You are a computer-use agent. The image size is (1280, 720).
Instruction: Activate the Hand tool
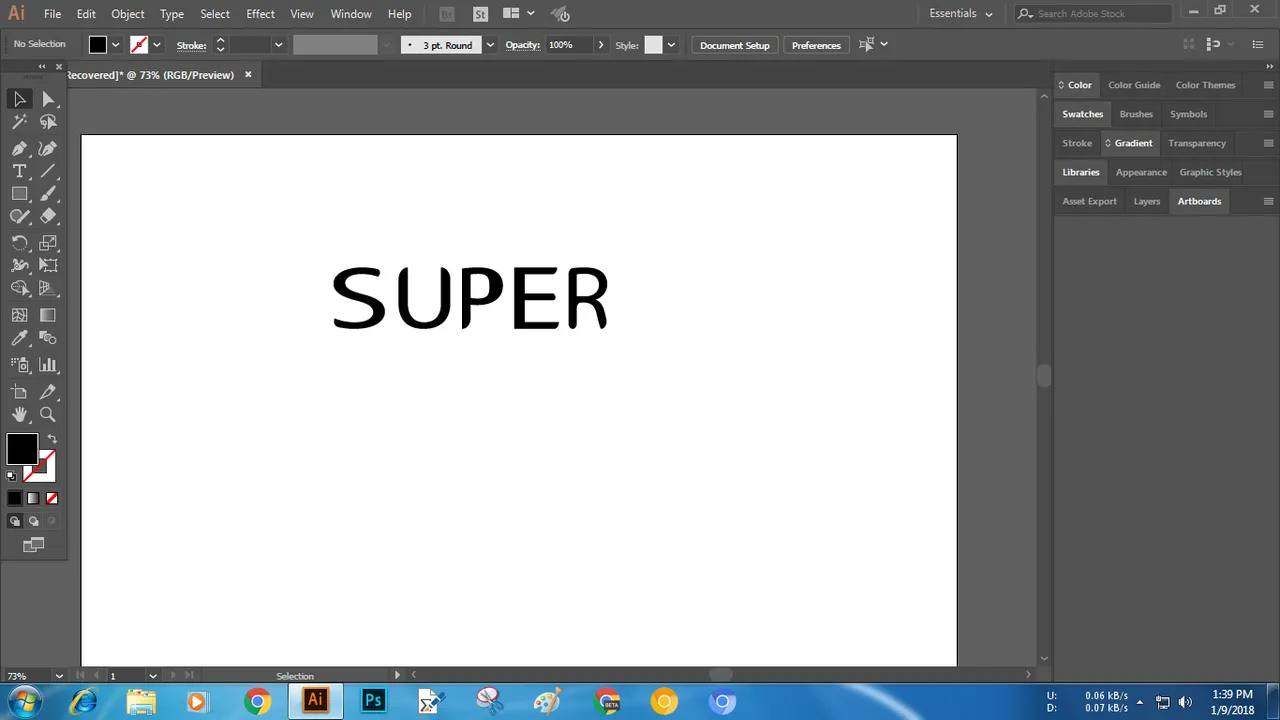19,414
